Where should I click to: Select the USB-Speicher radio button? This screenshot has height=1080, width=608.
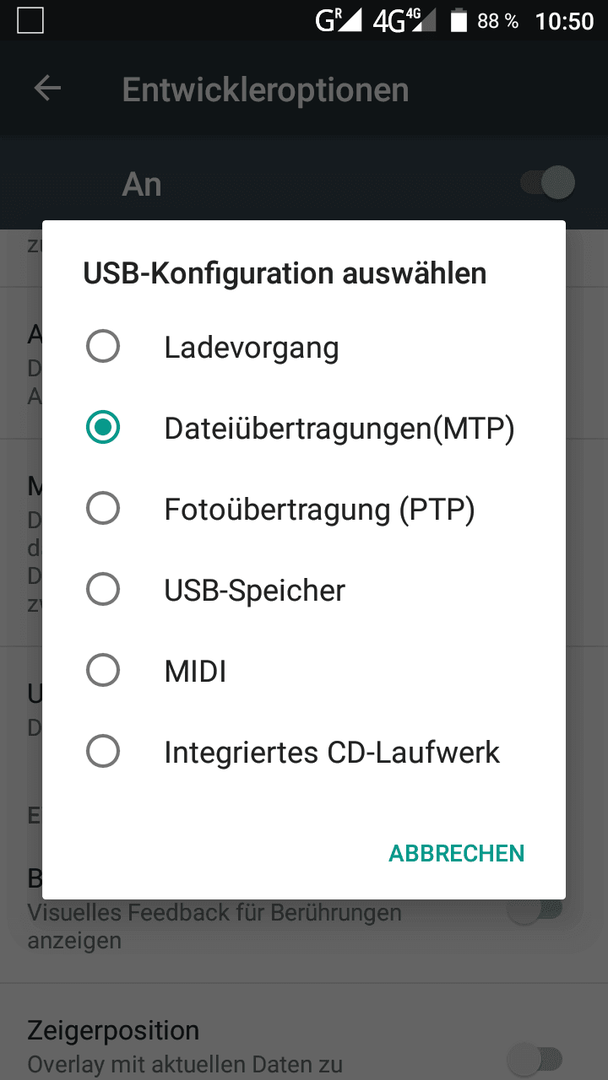coord(103,590)
